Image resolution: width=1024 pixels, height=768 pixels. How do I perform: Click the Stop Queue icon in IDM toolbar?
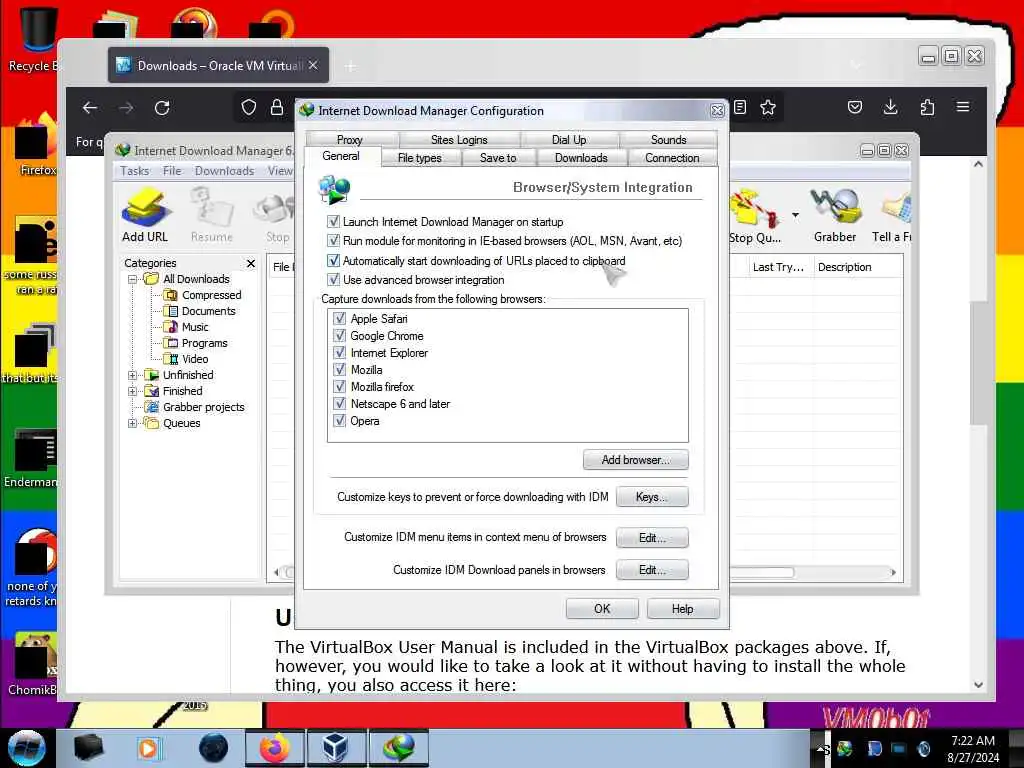756,216
